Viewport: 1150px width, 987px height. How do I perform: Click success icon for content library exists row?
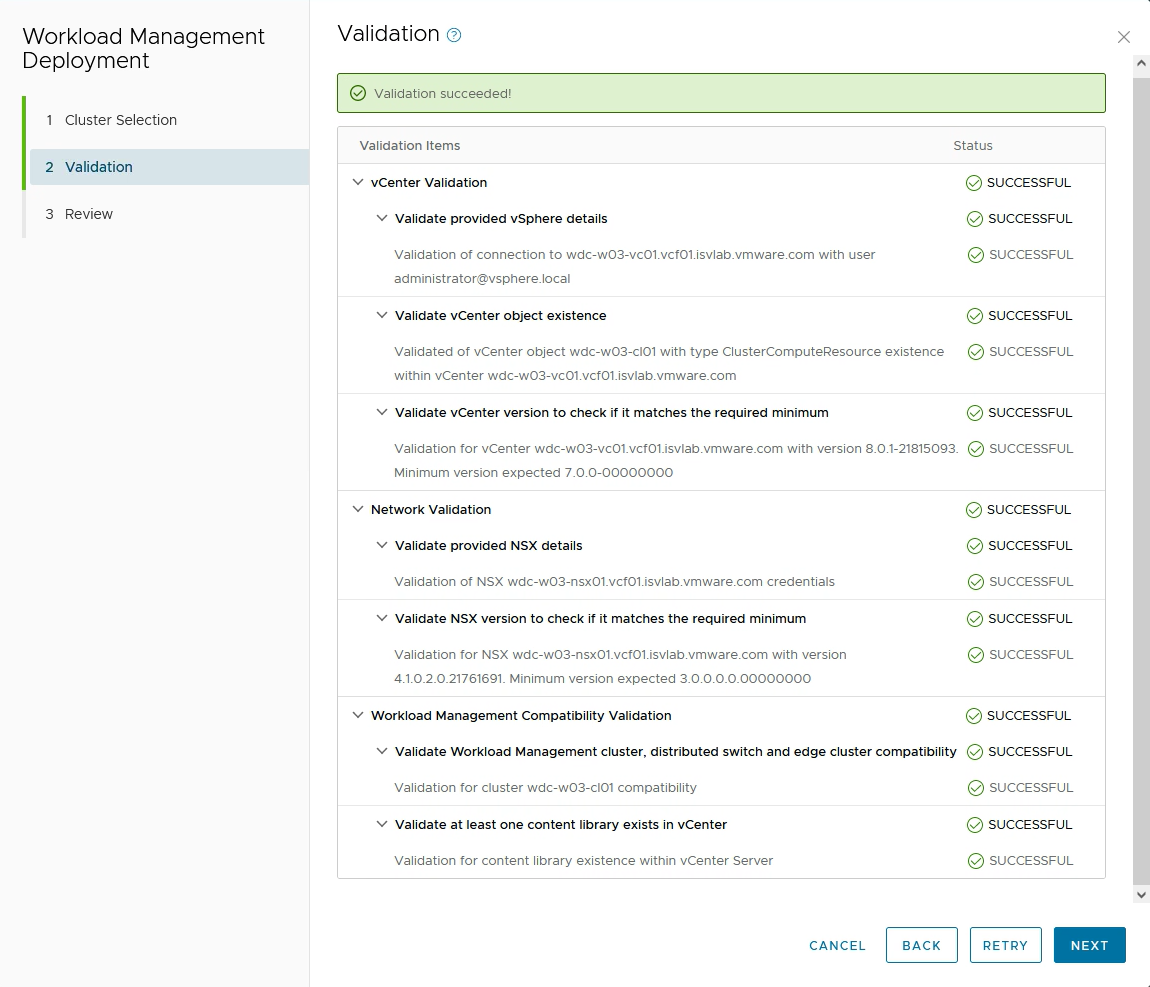[x=975, y=825]
